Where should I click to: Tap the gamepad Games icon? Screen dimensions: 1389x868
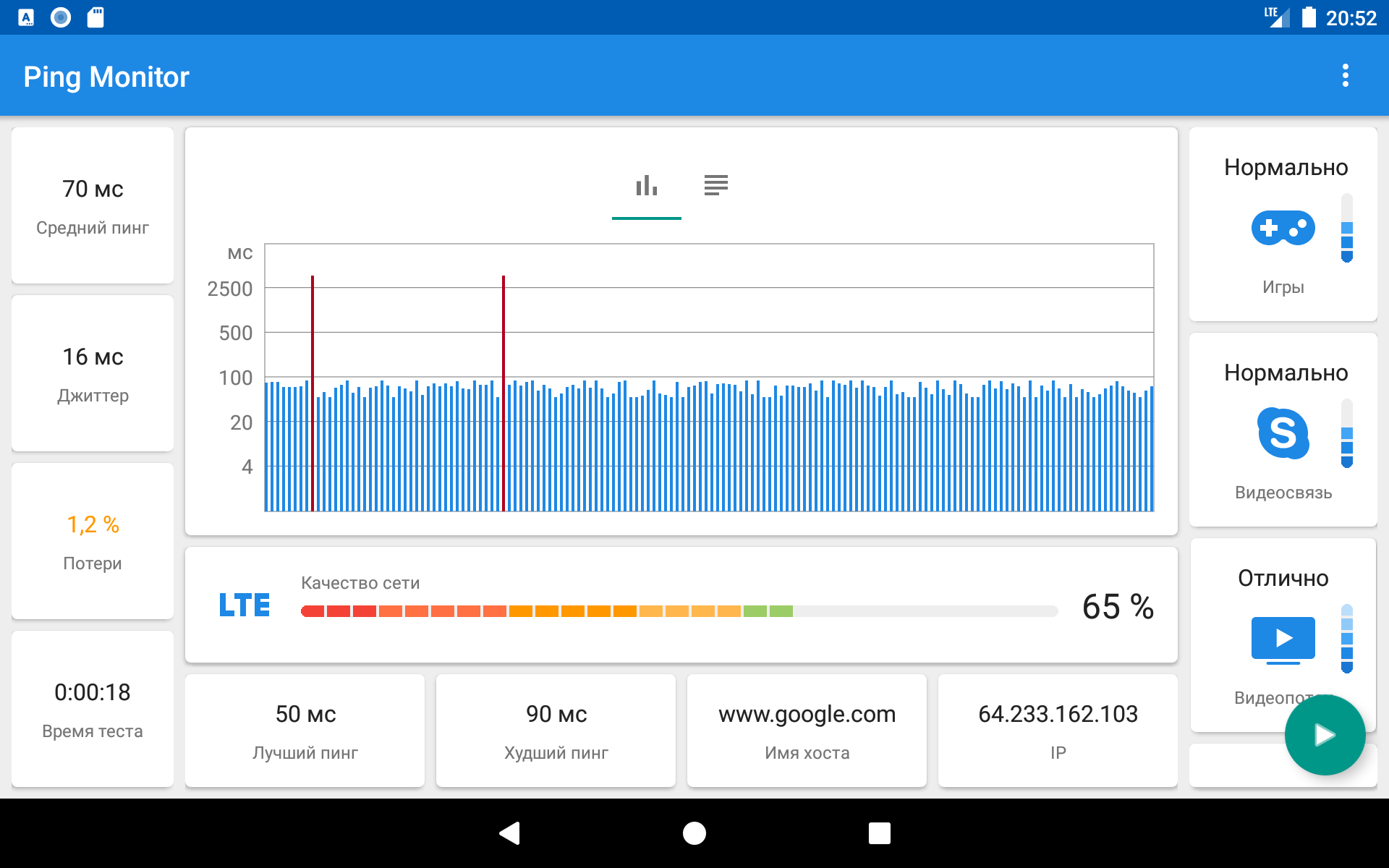pyautogui.click(x=1283, y=229)
